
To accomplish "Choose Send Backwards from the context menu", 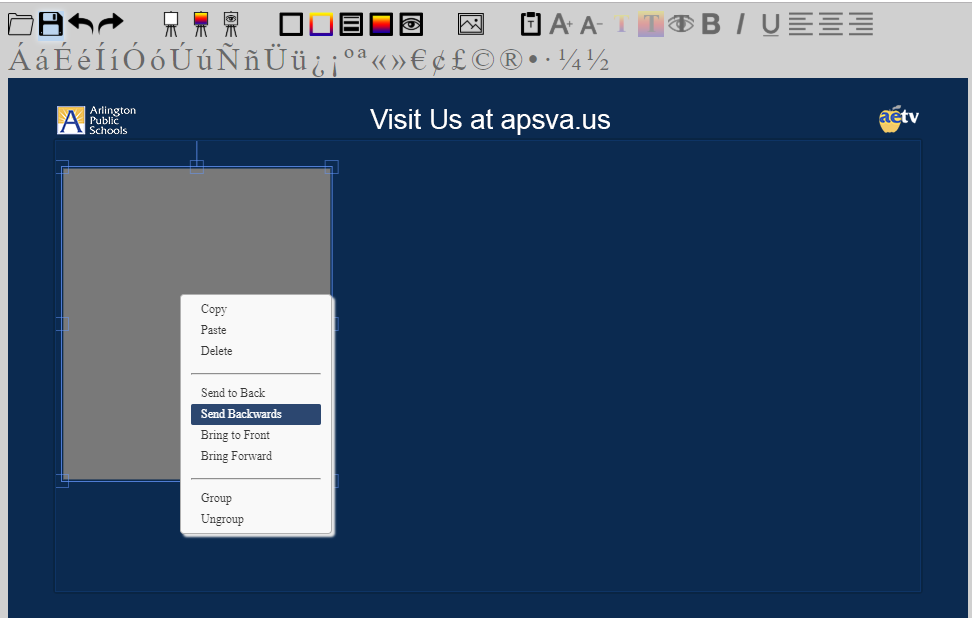I will pyautogui.click(x=241, y=413).
